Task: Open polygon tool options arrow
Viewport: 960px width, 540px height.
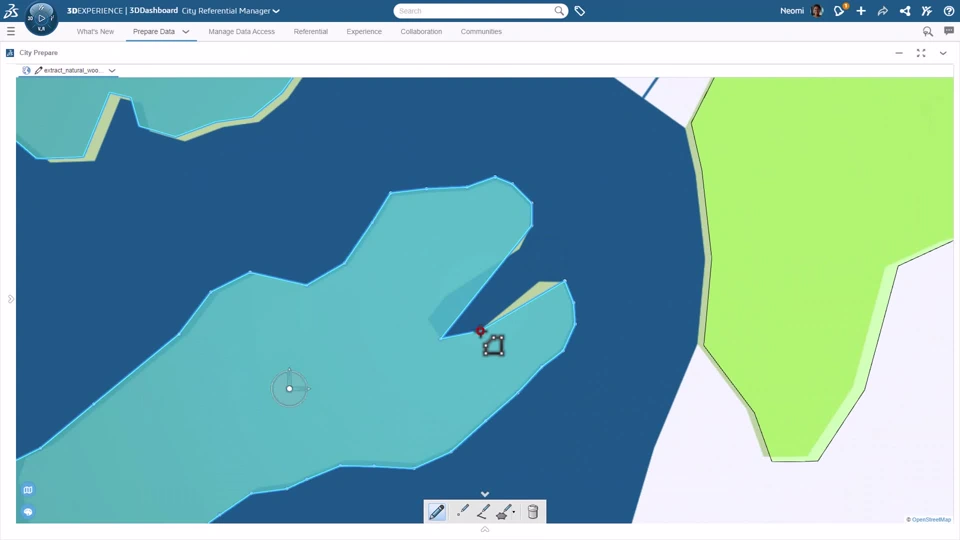Action: tap(514, 512)
